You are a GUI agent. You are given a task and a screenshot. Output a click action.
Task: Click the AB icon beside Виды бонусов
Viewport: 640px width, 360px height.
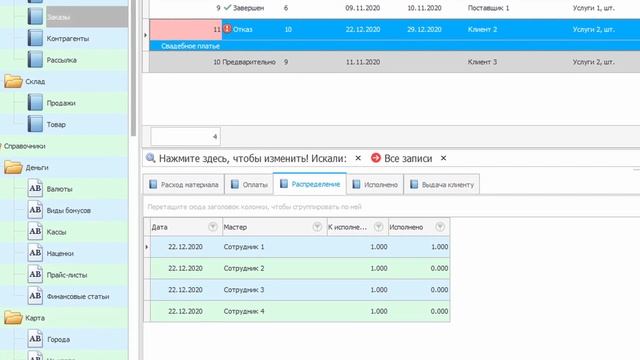[35, 210]
